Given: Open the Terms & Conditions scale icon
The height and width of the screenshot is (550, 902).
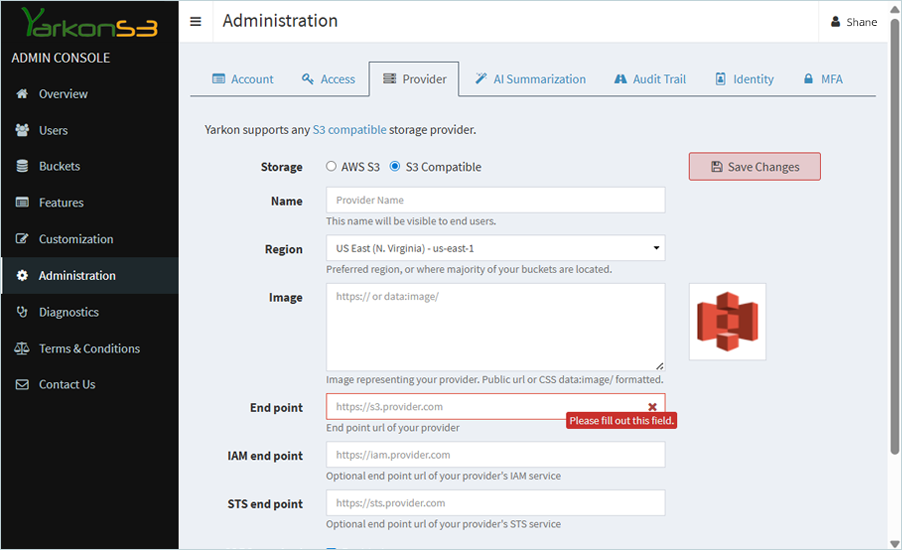Looking at the screenshot, I should 22,348.
